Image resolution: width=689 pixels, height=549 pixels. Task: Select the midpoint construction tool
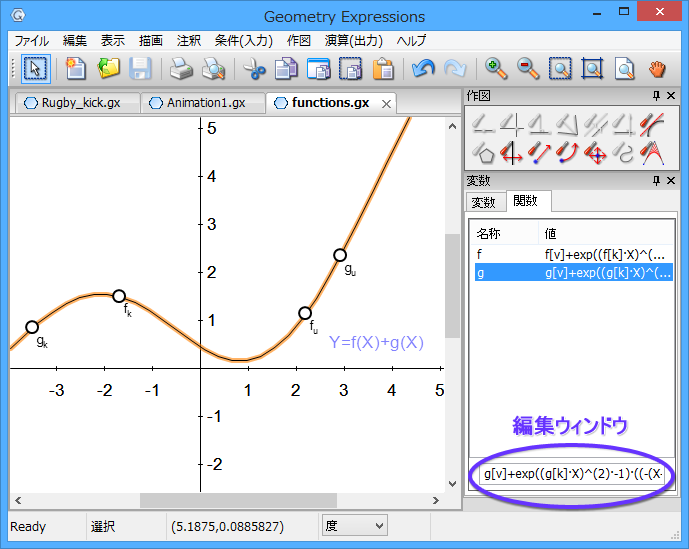click(x=483, y=124)
